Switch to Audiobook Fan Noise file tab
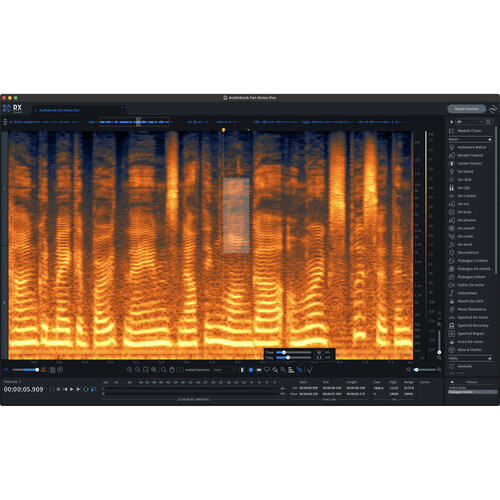 point(59,110)
